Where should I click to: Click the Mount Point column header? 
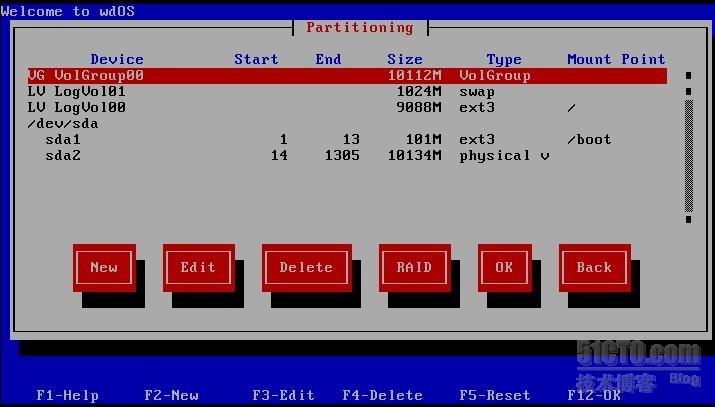coord(616,59)
